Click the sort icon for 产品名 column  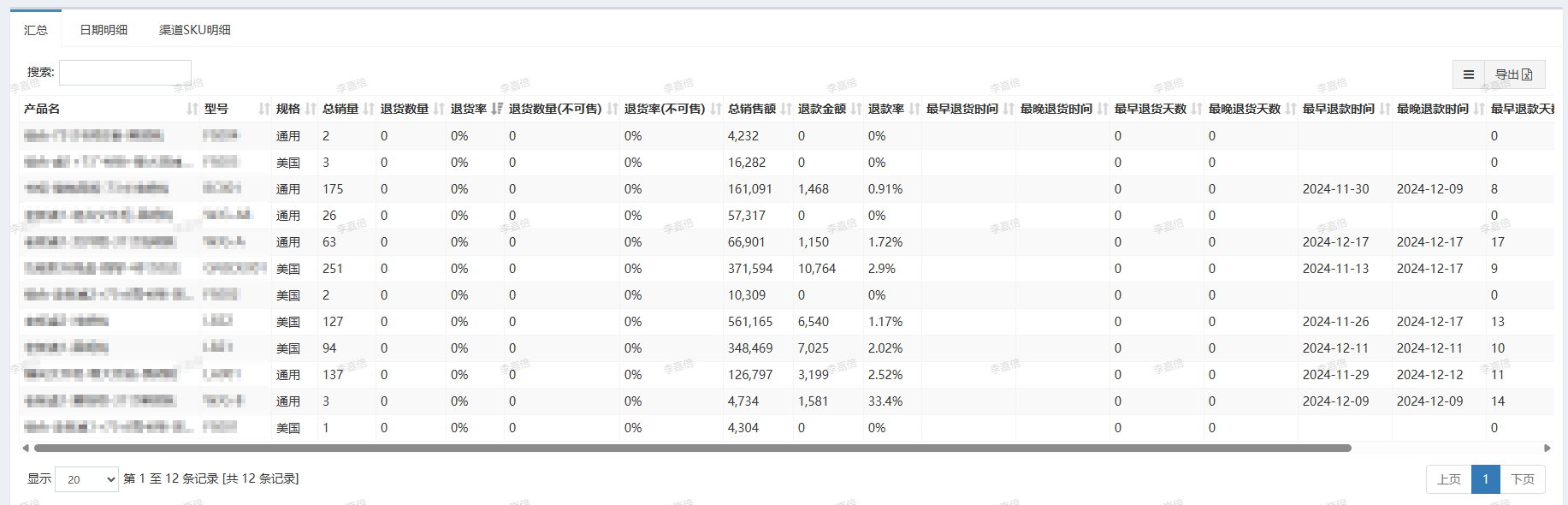click(x=192, y=109)
